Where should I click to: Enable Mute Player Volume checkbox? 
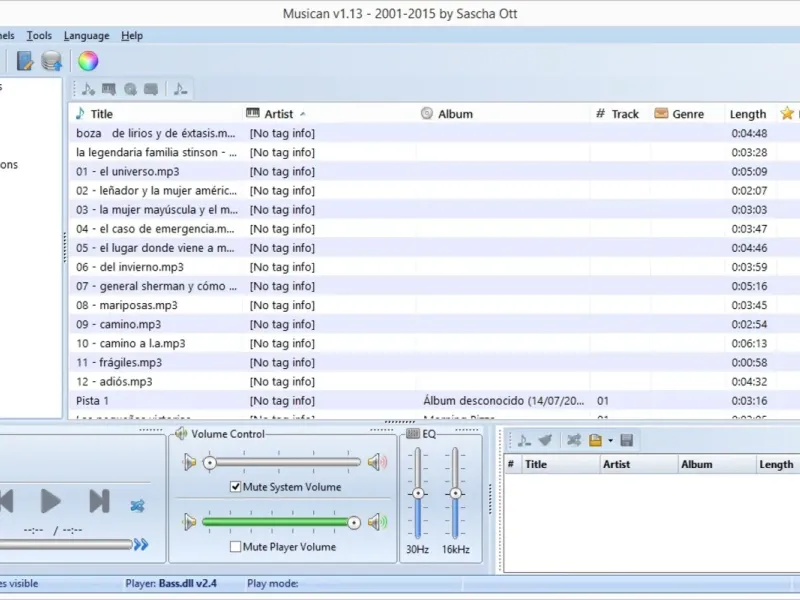(x=236, y=547)
